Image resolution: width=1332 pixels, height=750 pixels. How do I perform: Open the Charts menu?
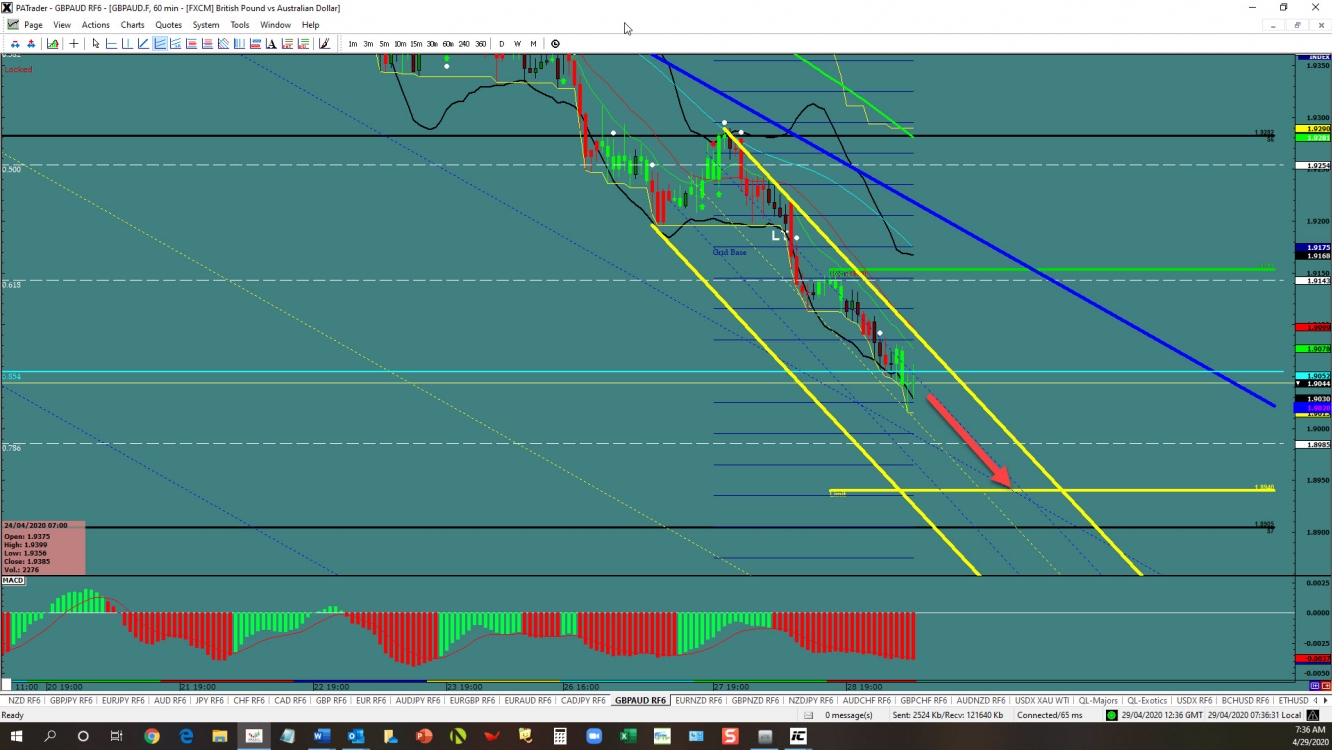pos(132,25)
